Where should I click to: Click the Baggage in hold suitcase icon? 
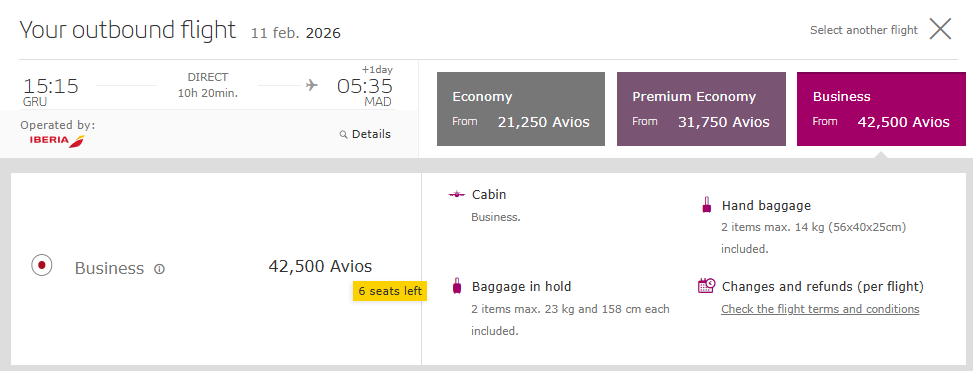457,286
